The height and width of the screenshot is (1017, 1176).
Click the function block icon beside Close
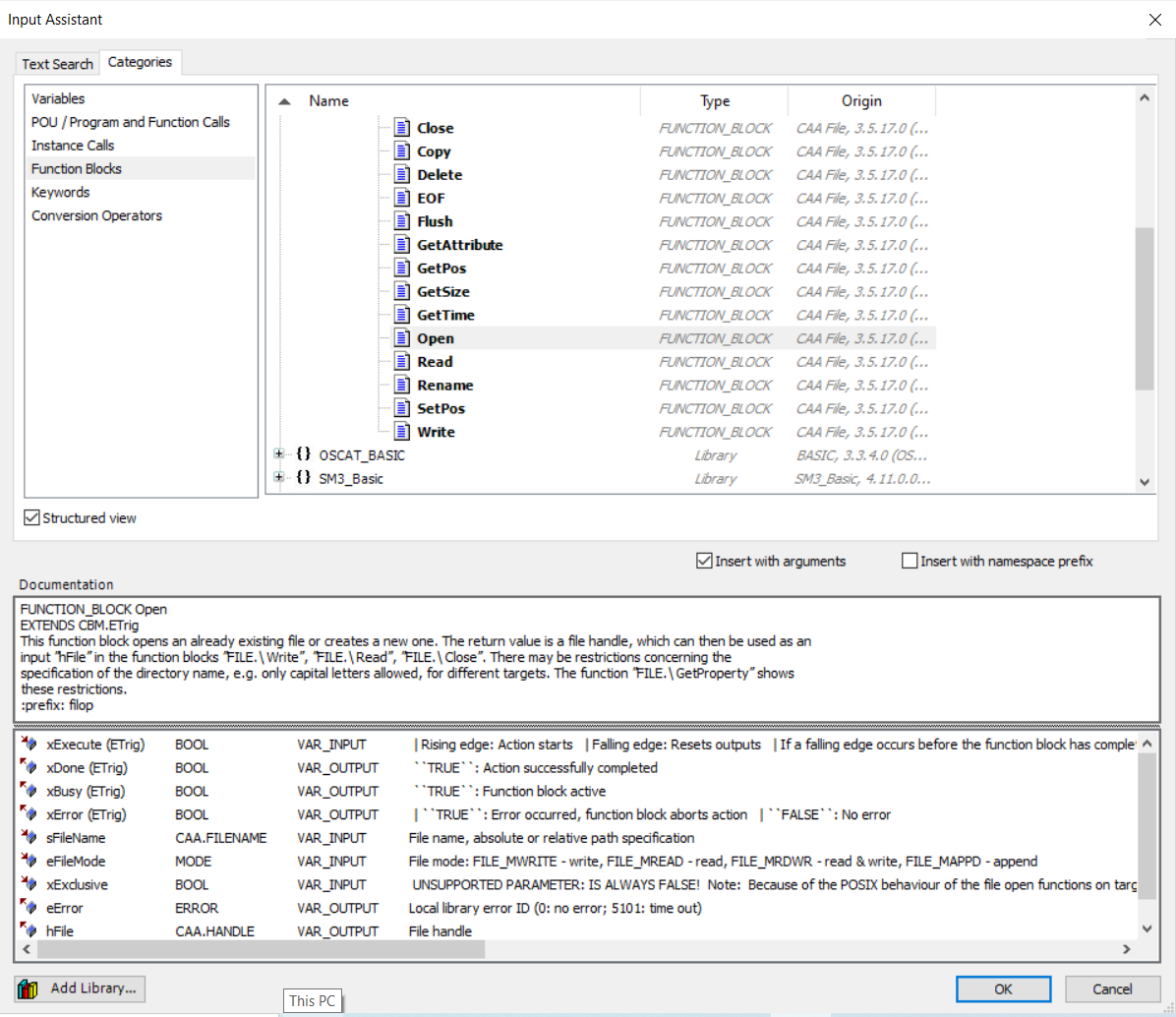coord(401,128)
